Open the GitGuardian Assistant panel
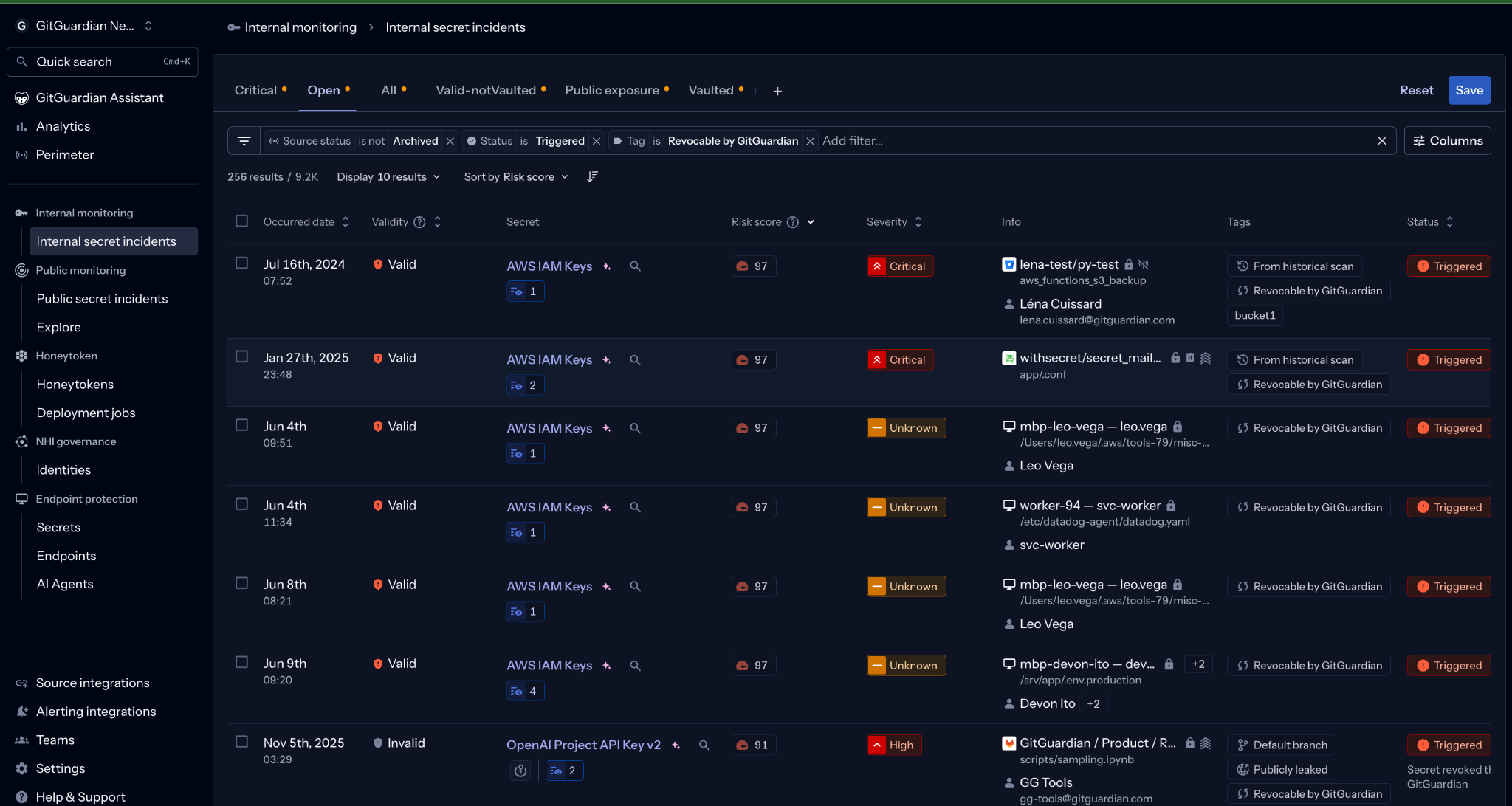The width and height of the screenshot is (1512, 806). 100,97
